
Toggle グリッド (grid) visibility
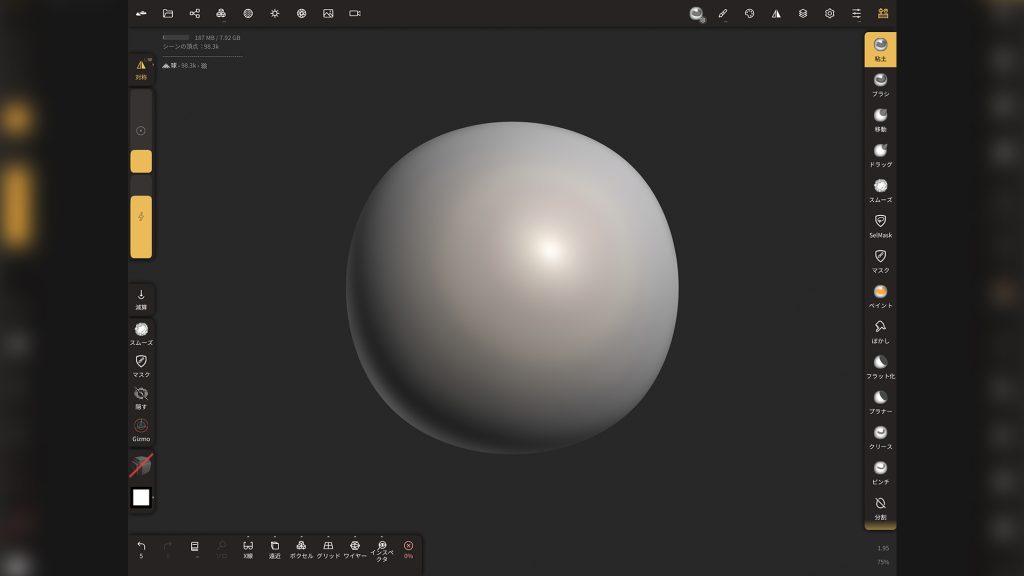[x=328, y=549]
